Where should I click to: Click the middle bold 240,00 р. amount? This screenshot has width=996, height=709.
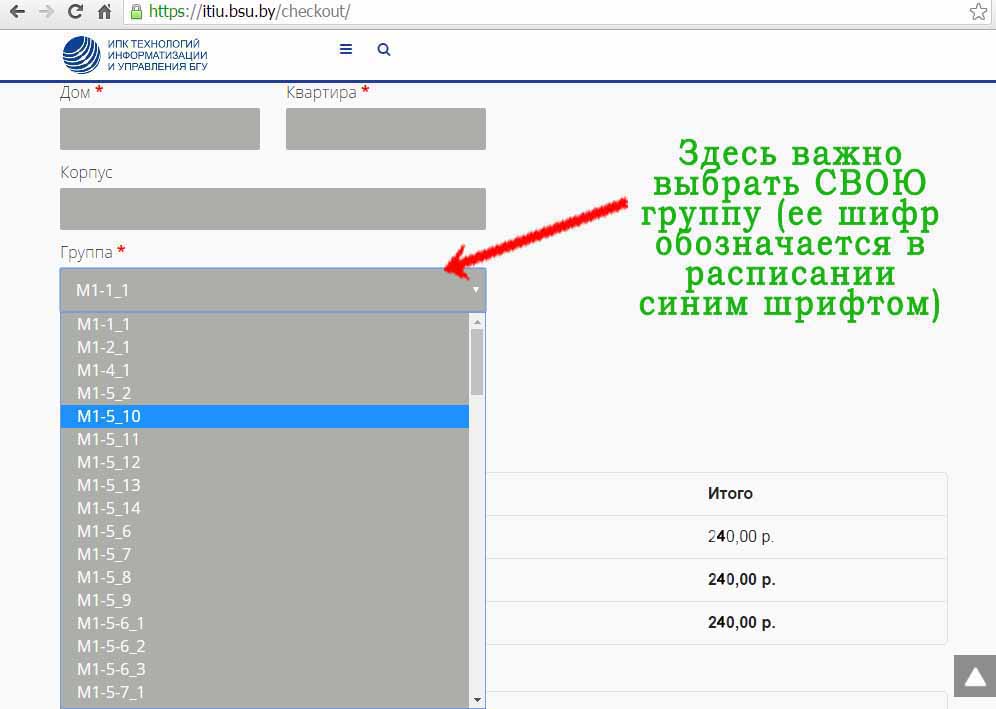coord(741,579)
